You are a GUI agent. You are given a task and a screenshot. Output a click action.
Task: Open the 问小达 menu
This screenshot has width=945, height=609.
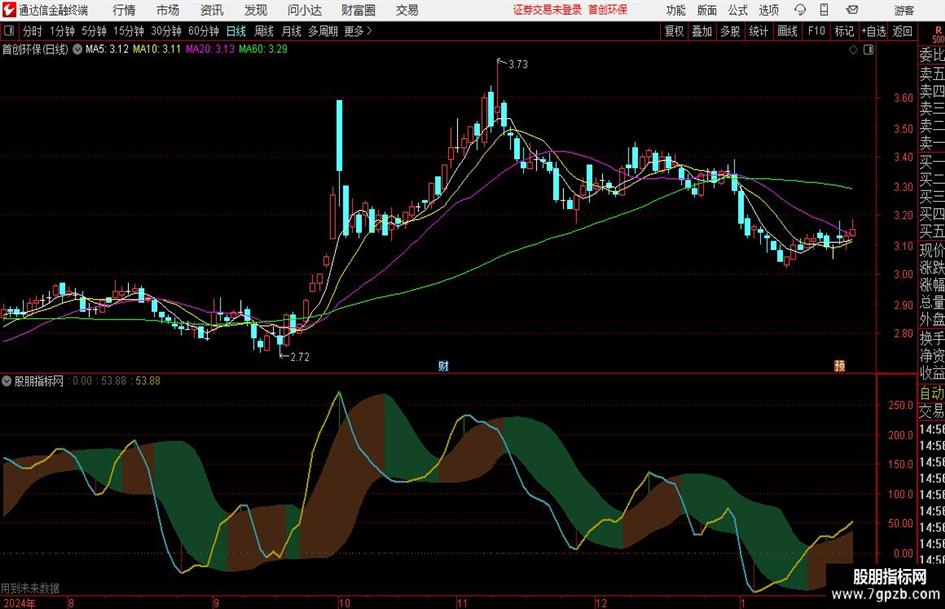pos(304,10)
